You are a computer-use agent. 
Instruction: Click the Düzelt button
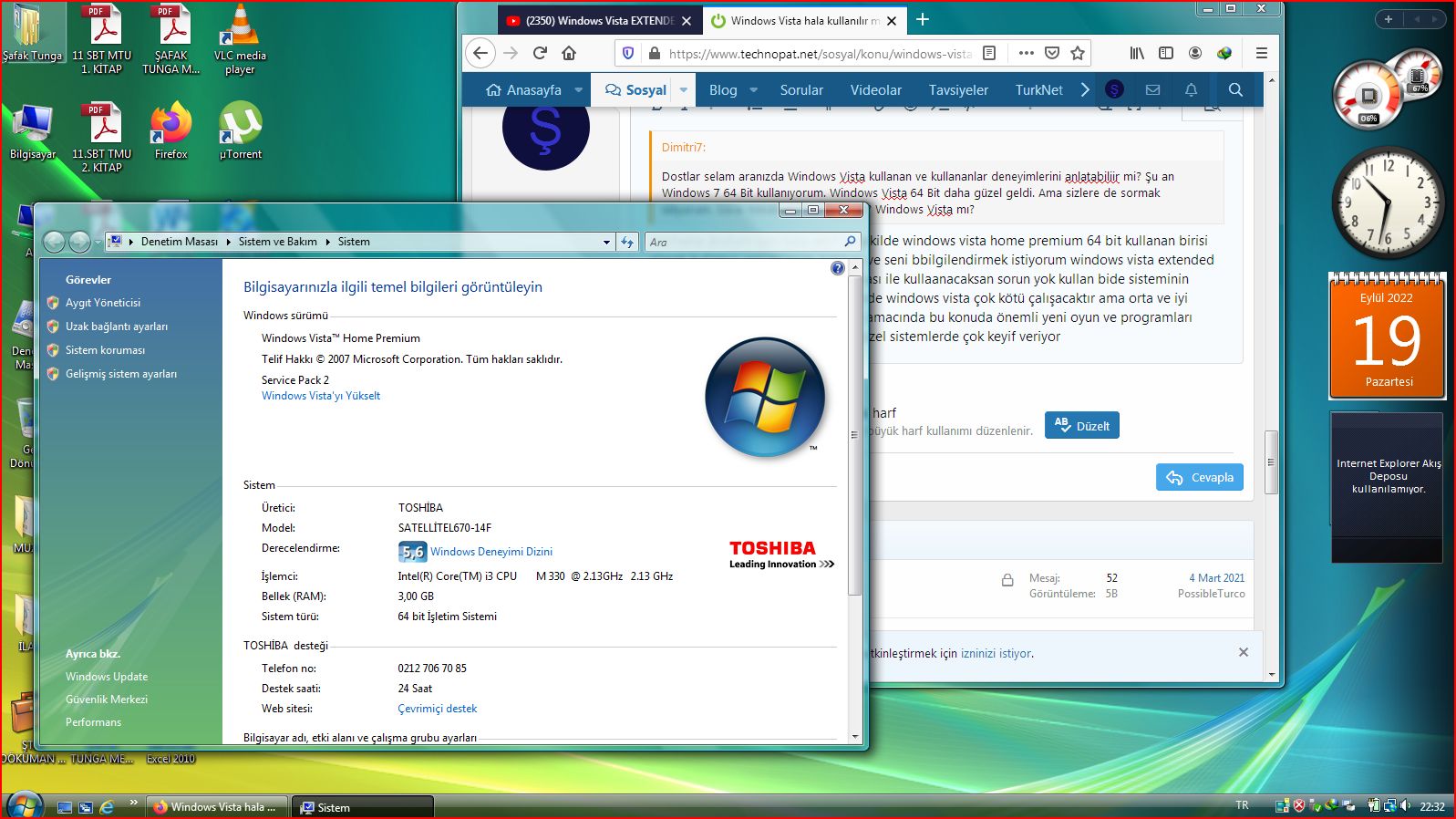[x=1081, y=426]
